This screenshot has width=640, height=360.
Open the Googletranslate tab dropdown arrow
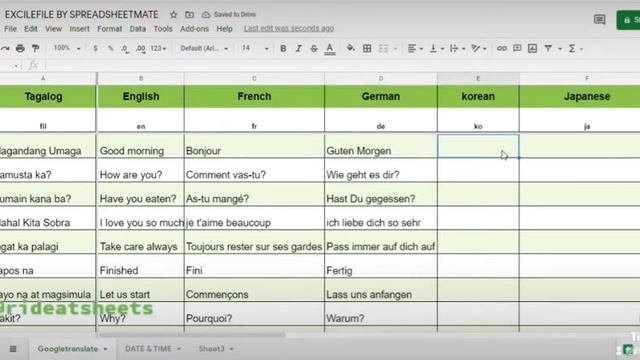coord(105,349)
